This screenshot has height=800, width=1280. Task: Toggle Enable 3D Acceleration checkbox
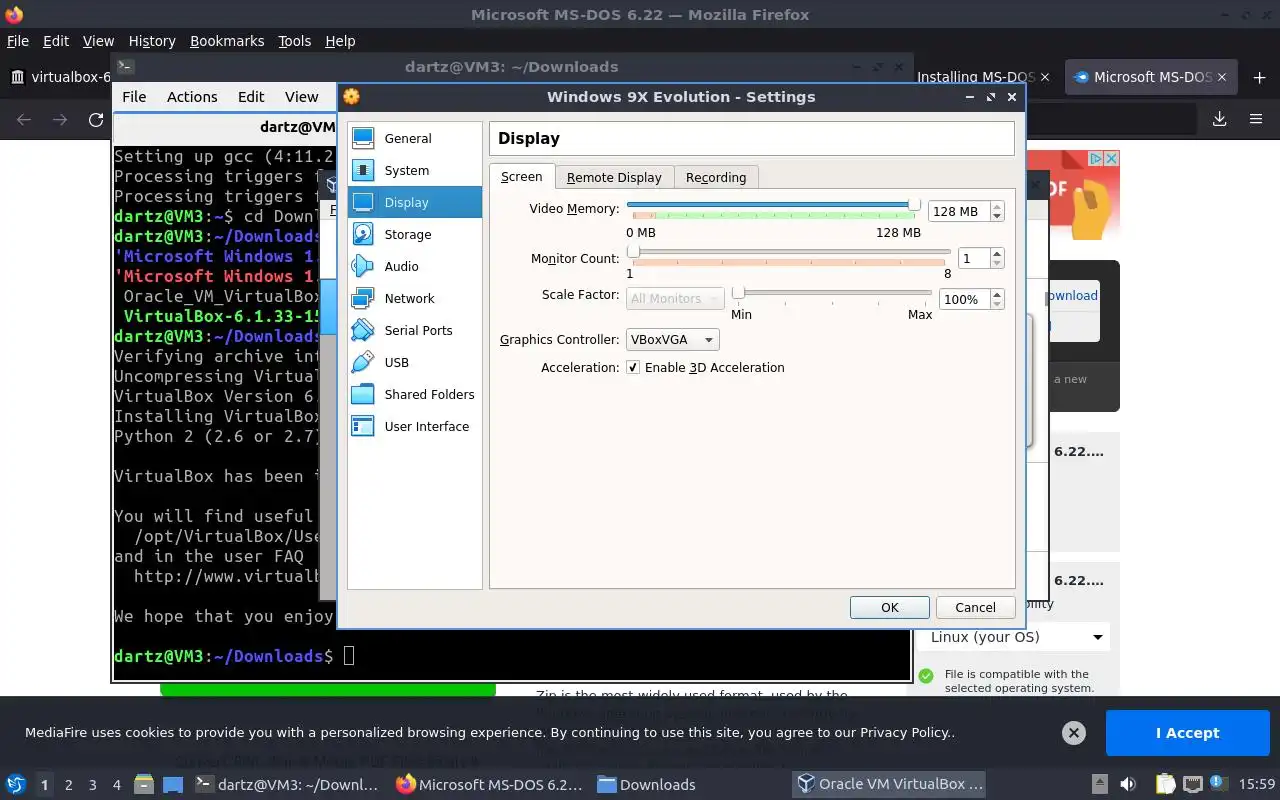coord(633,367)
